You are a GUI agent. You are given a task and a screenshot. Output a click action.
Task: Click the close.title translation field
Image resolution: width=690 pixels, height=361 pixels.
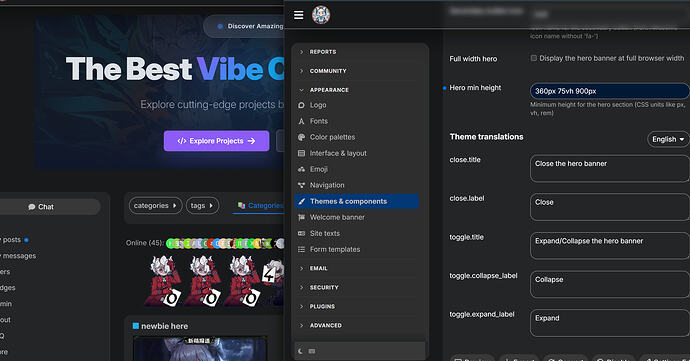[609, 168]
